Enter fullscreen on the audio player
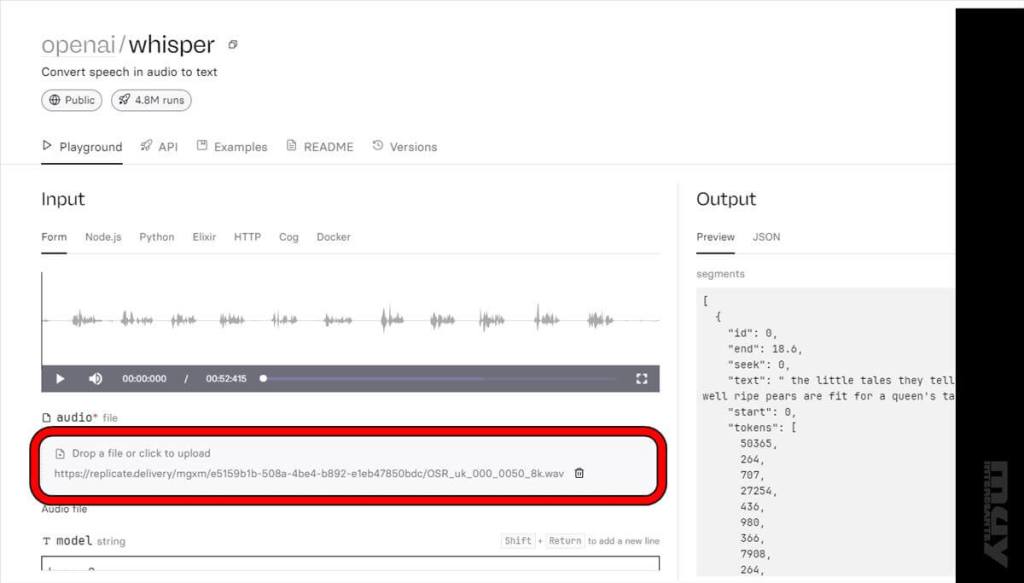The width and height of the screenshot is (1024, 583). click(x=642, y=379)
